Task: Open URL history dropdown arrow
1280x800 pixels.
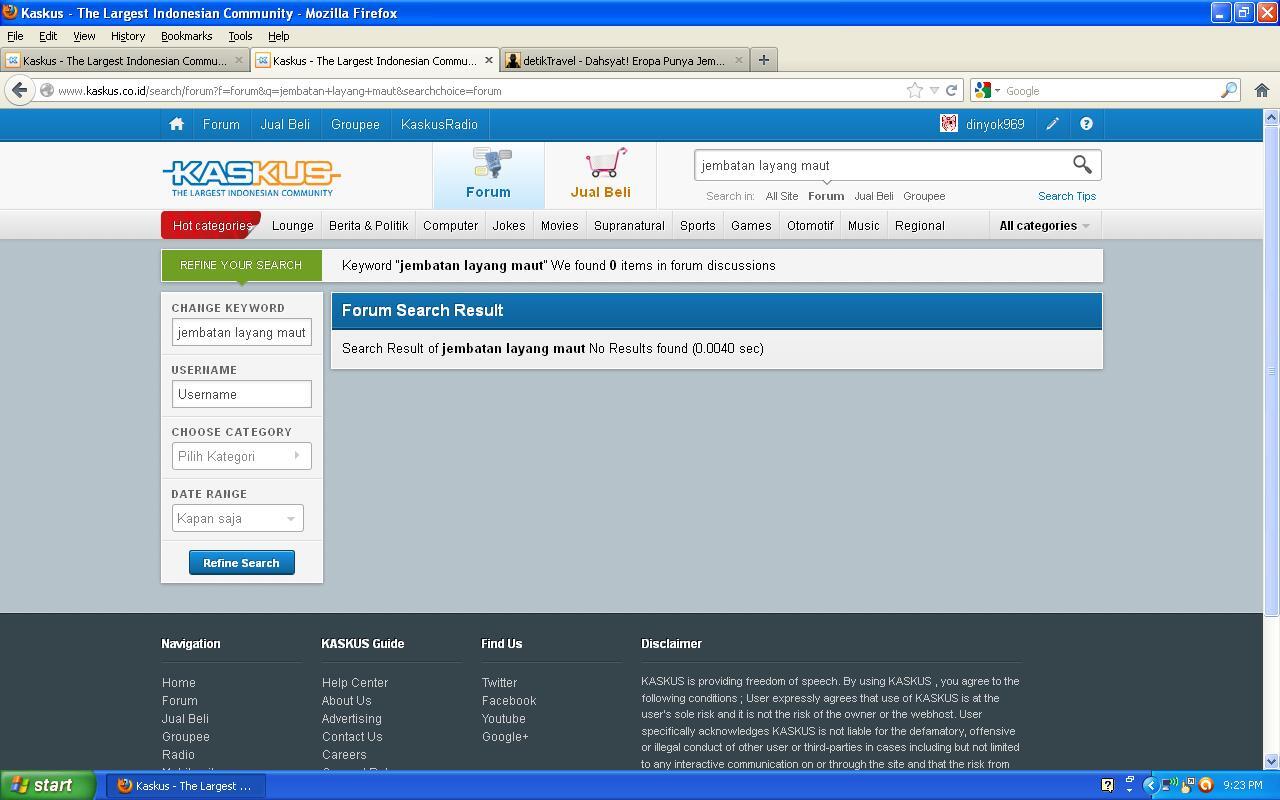Action: (934, 90)
